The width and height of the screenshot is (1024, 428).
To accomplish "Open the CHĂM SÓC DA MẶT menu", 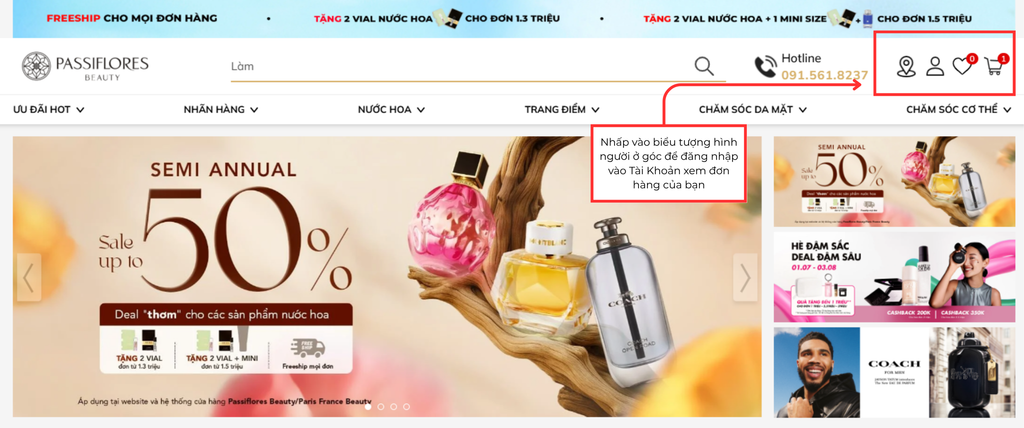I will 752,110.
